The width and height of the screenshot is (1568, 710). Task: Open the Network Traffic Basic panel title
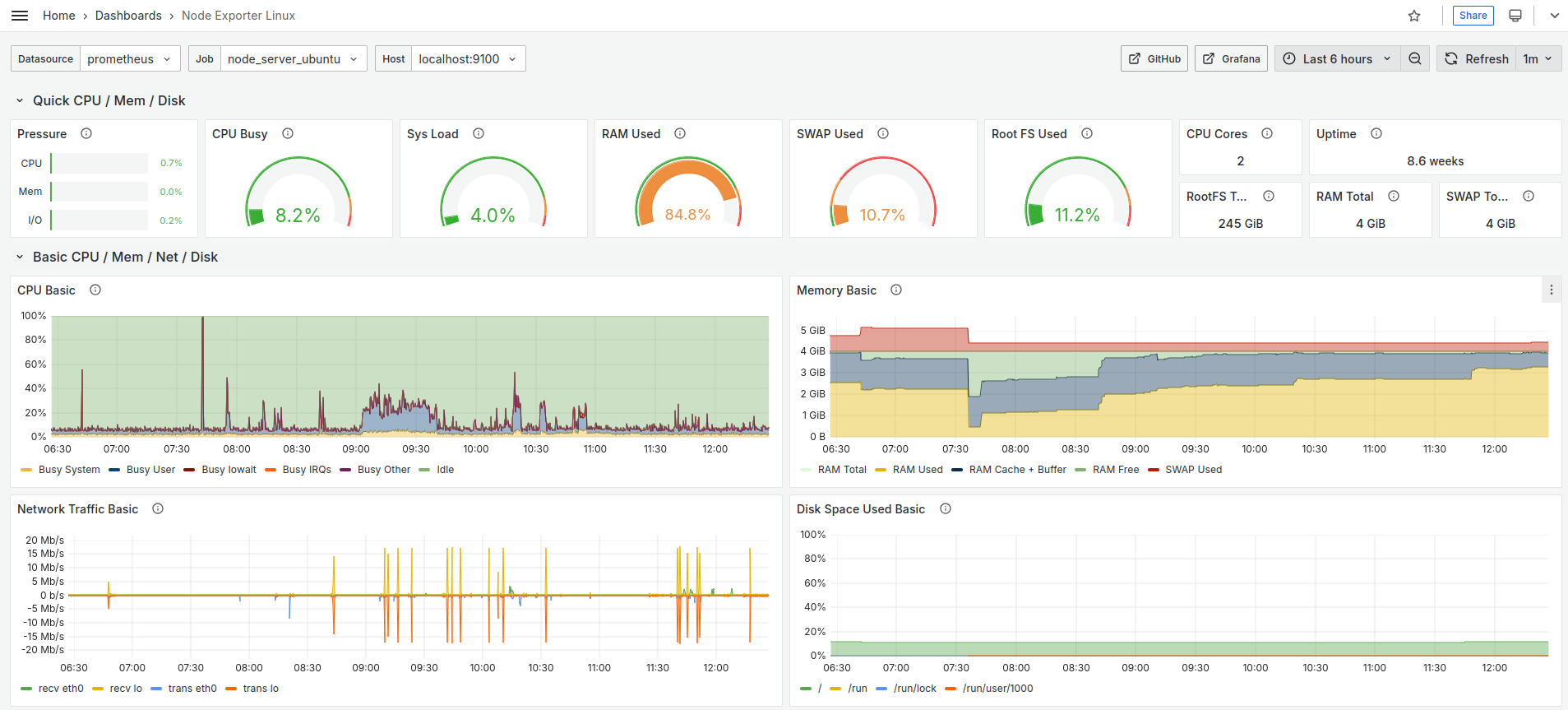[x=77, y=508]
